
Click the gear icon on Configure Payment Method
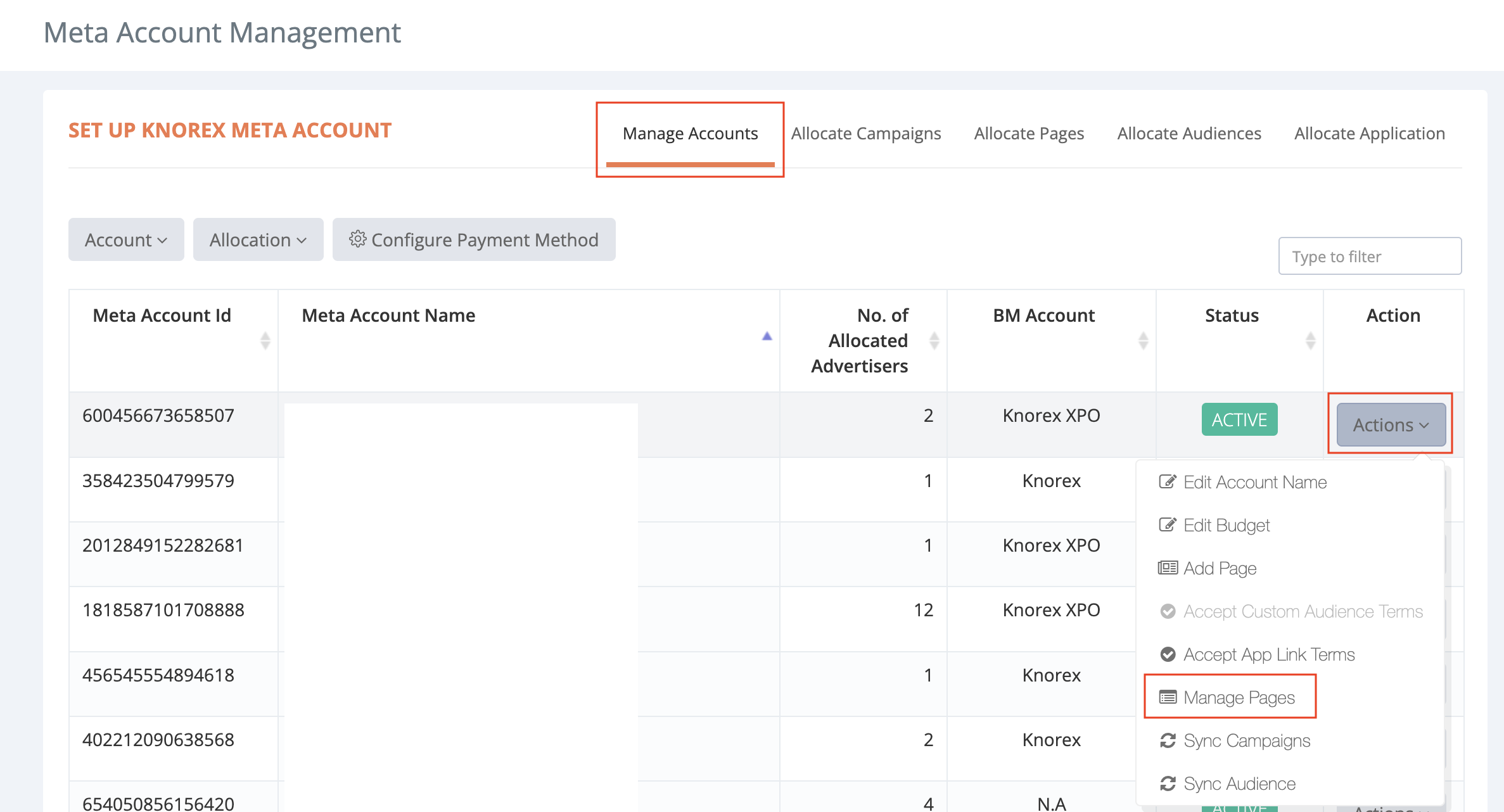click(358, 239)
